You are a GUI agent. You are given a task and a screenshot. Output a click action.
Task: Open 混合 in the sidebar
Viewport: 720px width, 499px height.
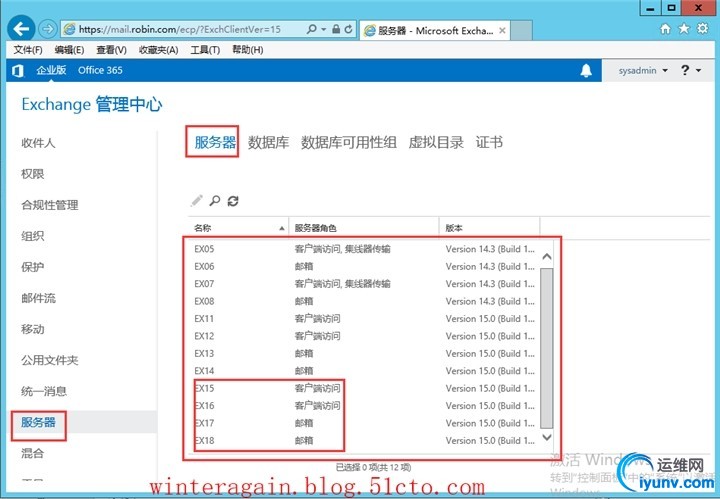(33, 454)
